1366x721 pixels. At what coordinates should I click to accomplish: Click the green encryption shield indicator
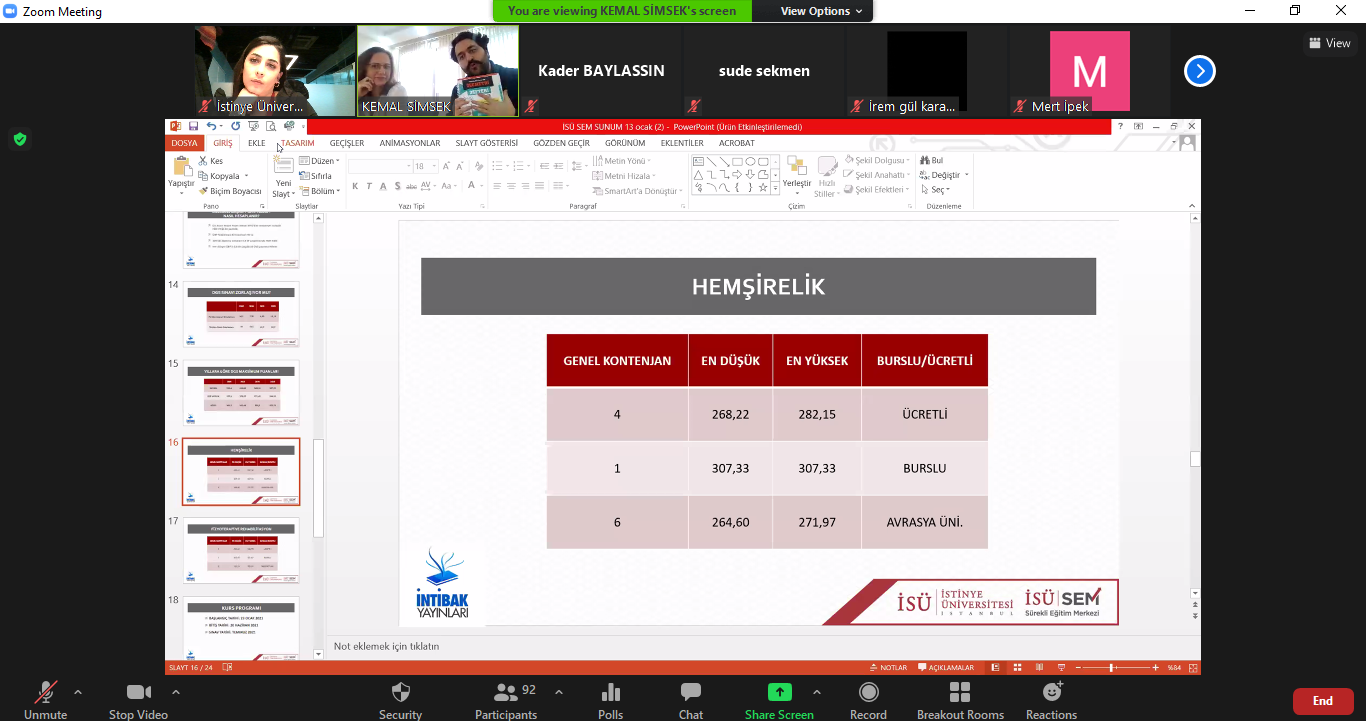[x=20, y=139]
